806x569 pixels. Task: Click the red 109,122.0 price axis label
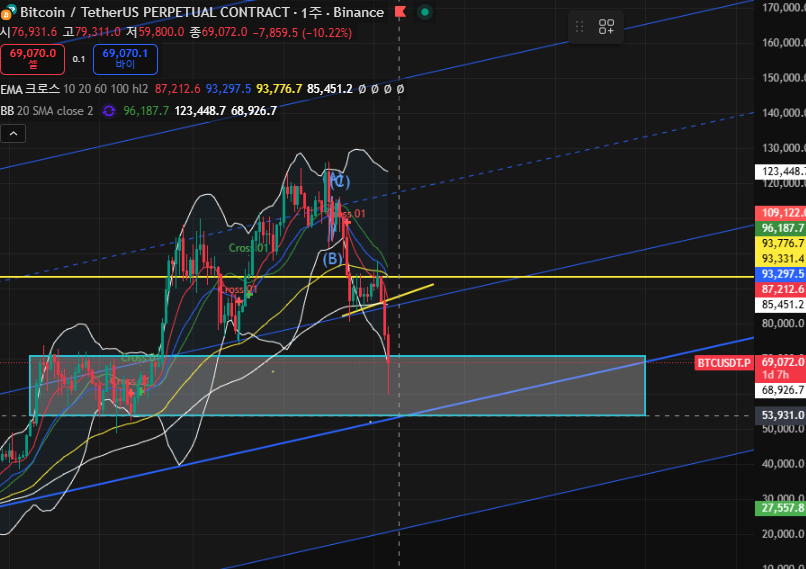(780, 213)
